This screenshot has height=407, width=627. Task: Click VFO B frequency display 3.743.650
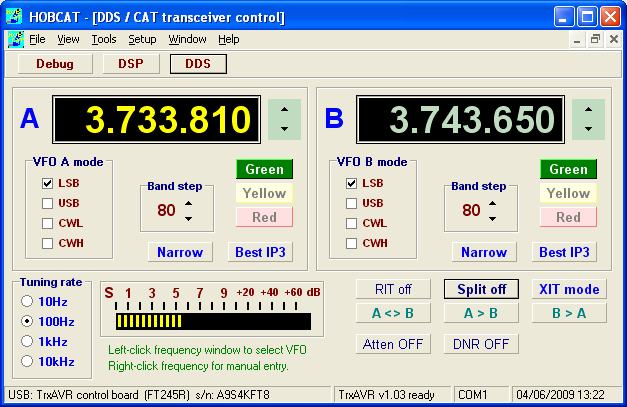pyautogui.click(x=457, y=119)
